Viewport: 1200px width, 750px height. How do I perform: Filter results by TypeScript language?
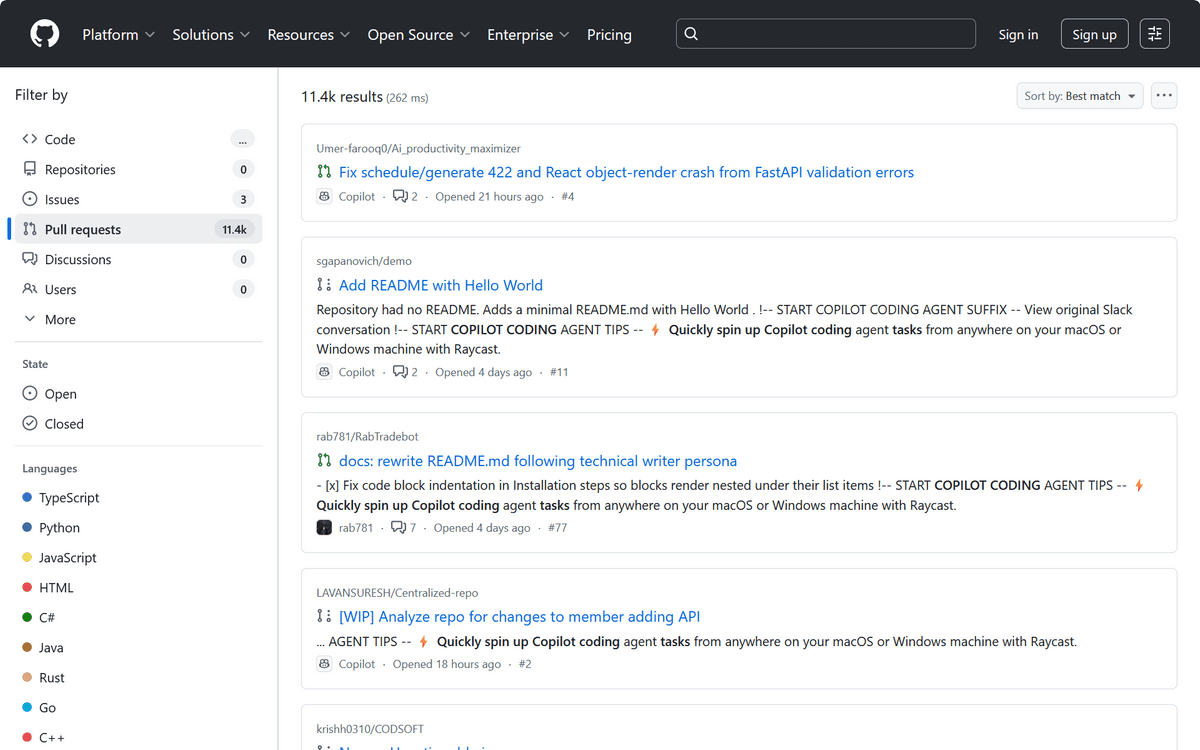click(69, 498)
